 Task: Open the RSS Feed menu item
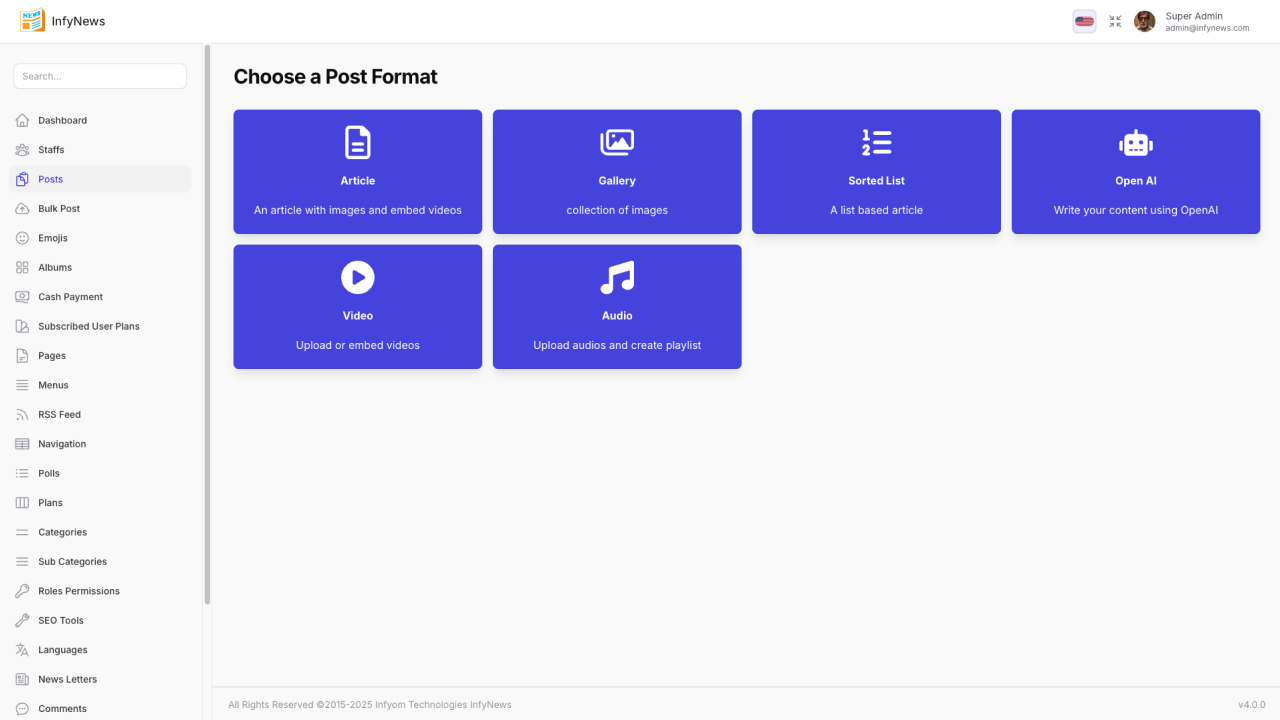pos(59,415)
